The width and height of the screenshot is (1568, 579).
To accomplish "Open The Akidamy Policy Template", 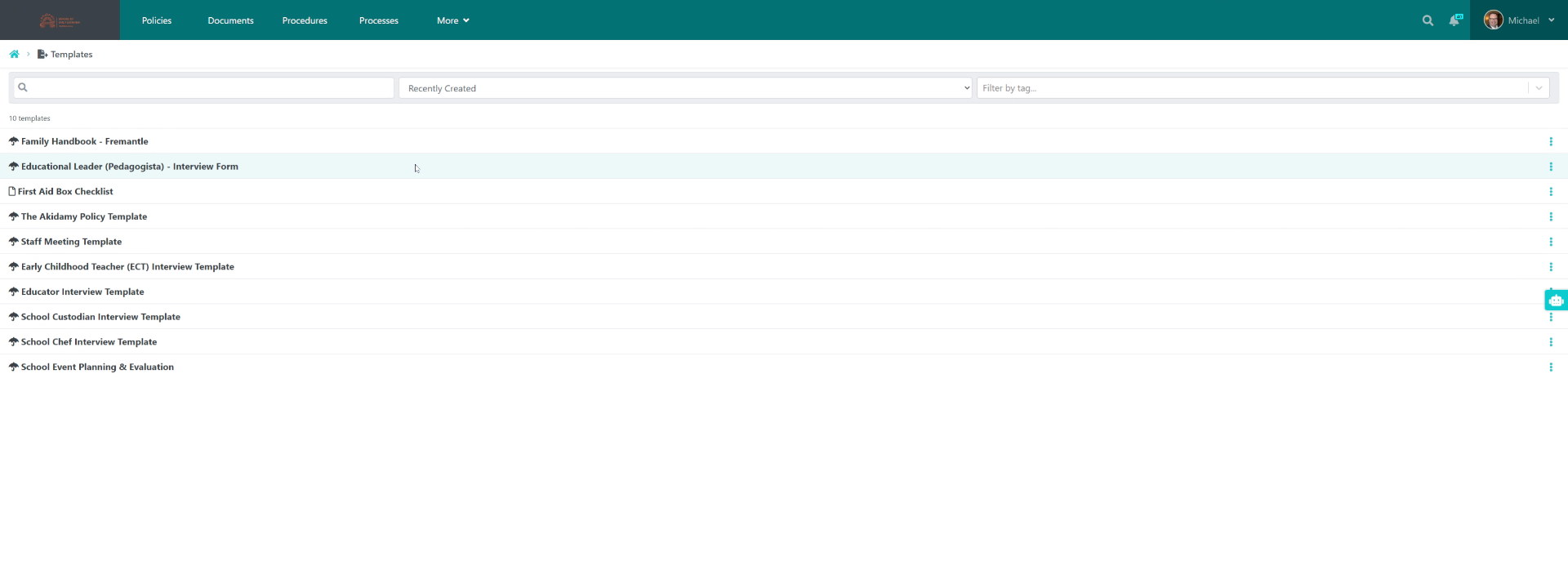I will tap(83, 216).
